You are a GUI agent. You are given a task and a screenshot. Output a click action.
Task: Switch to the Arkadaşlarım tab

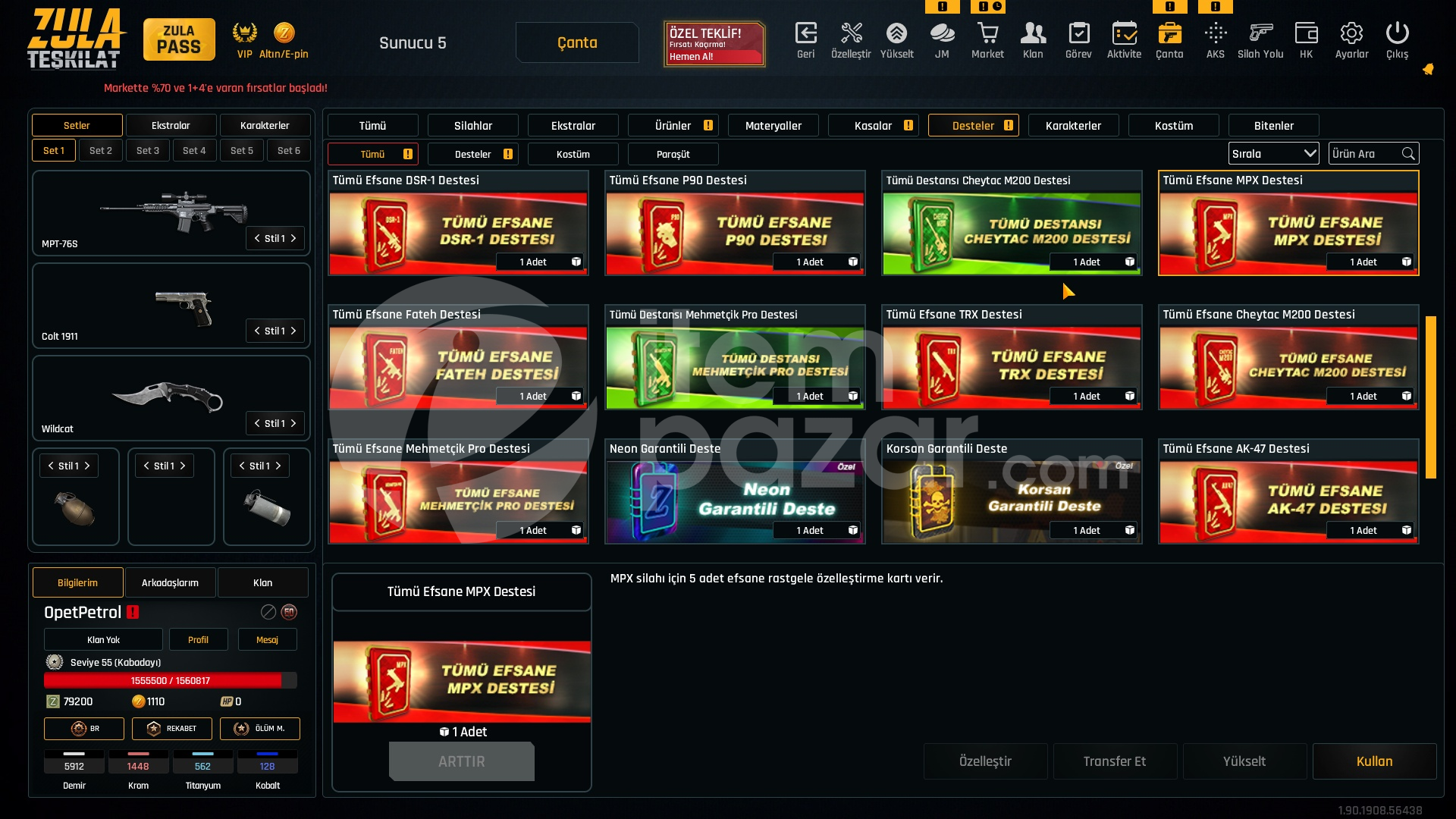tap(171, 582)
